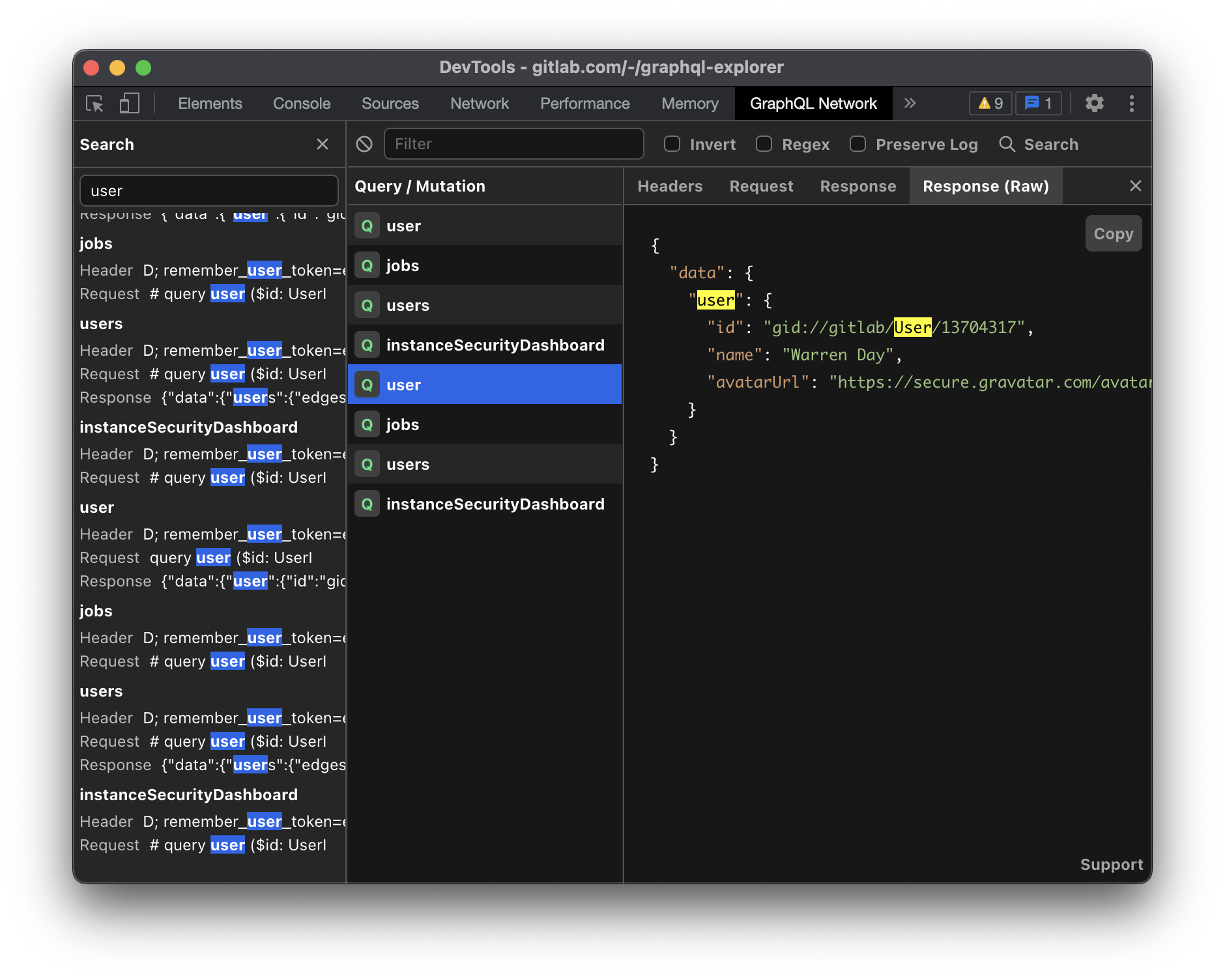Open the Network panel tab
1225x980 pixels.
coord(479,104)
